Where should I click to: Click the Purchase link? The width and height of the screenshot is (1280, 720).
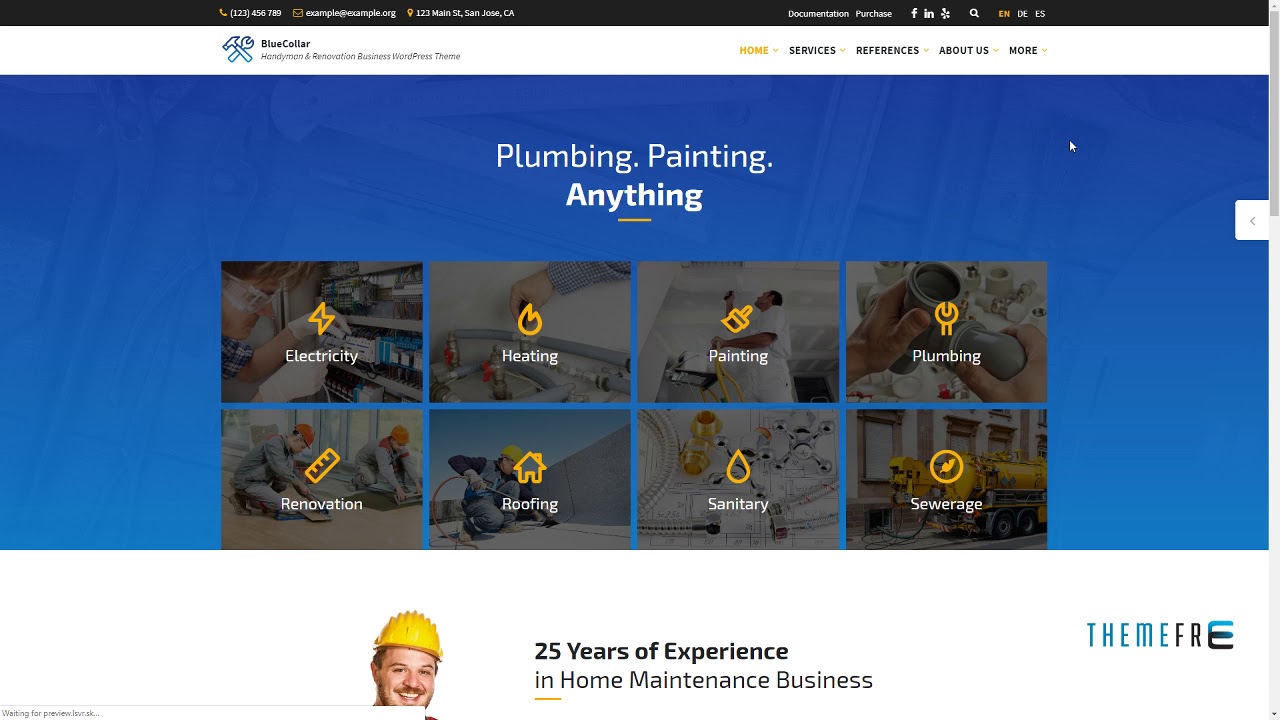pyautogui.click(x=873, y=13)
